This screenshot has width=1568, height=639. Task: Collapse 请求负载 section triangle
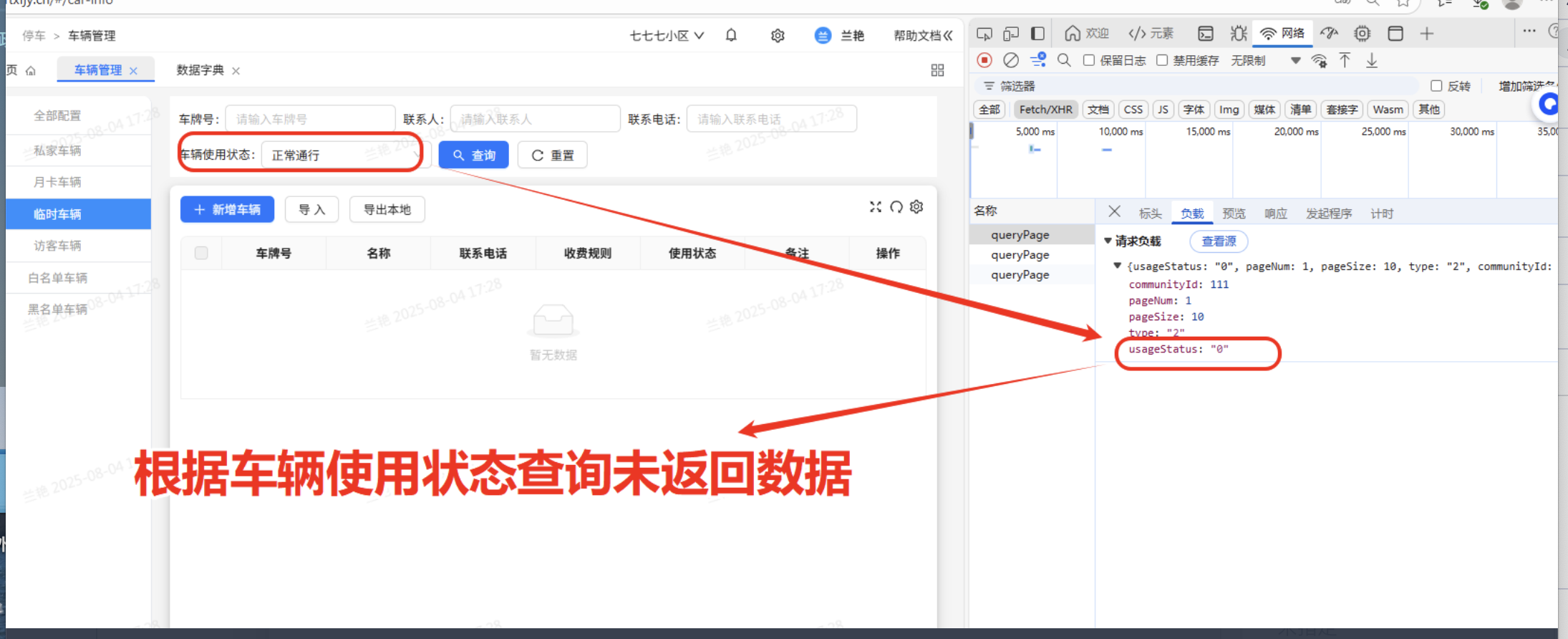pyautogui.click(x=1108, y=241)
